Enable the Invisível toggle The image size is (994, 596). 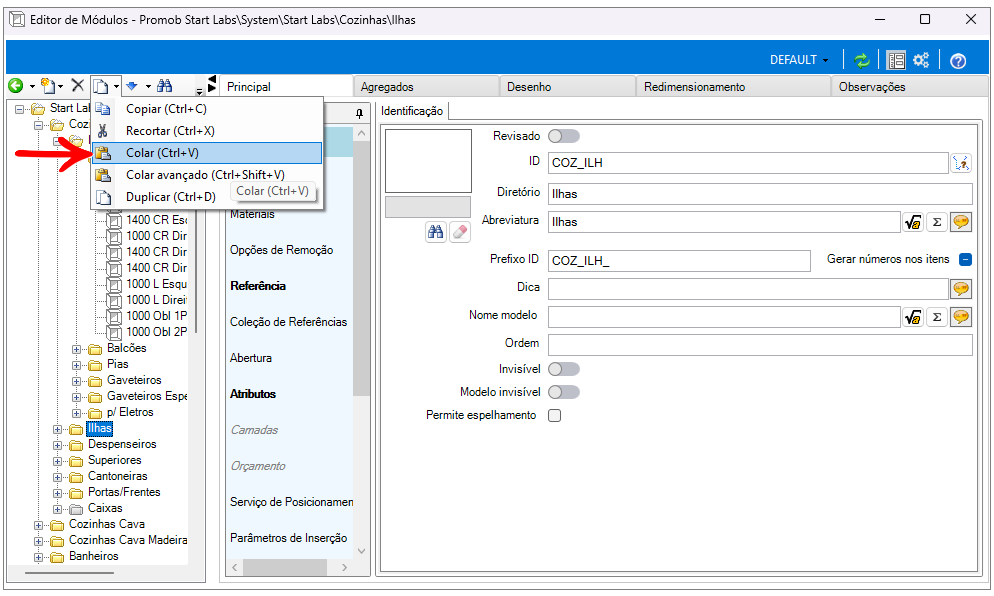563,369
